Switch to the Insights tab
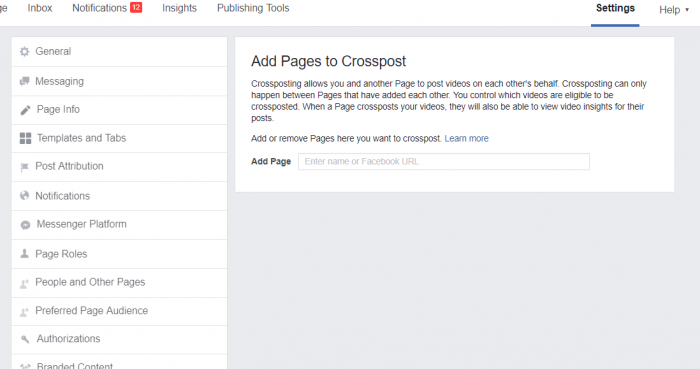The width and height of the screenshot is (700, 369). 179,8
